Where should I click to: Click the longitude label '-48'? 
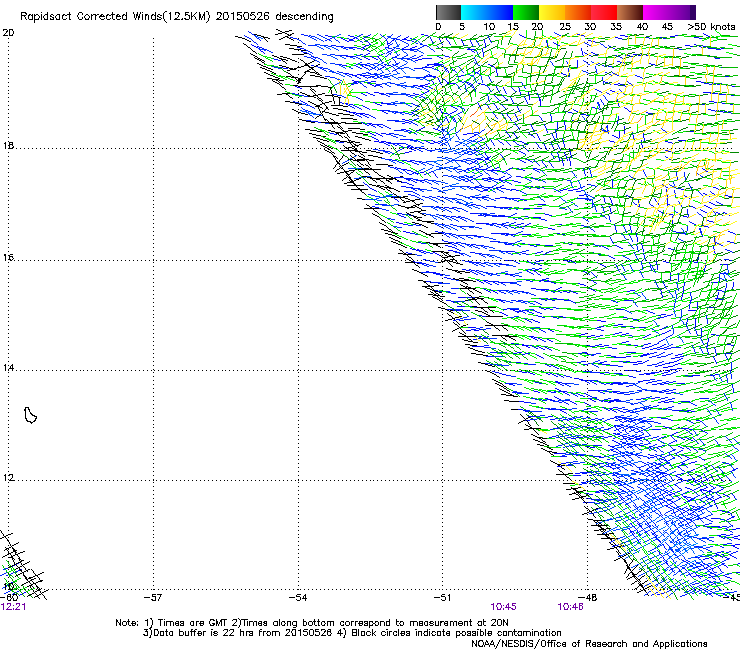588,597
